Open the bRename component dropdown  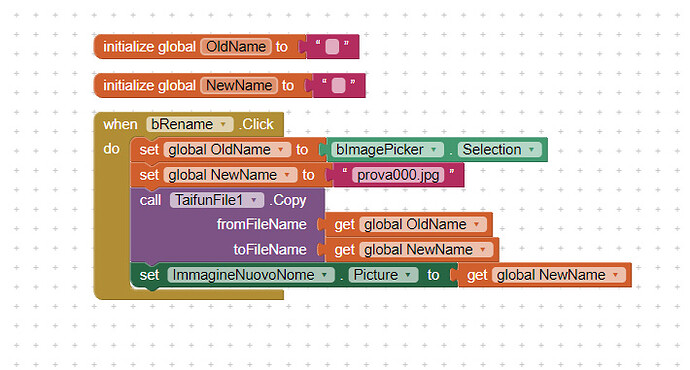coord(190,125)
